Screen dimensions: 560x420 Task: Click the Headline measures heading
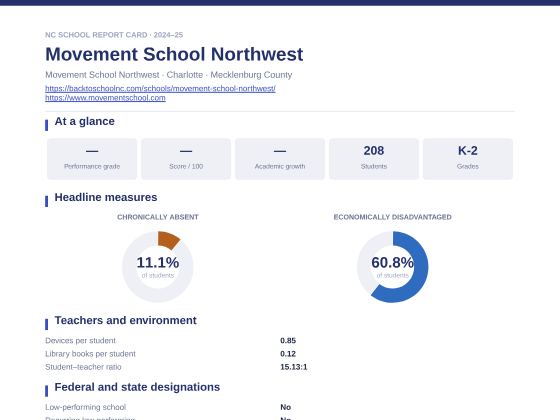click(x=106, y=198)
